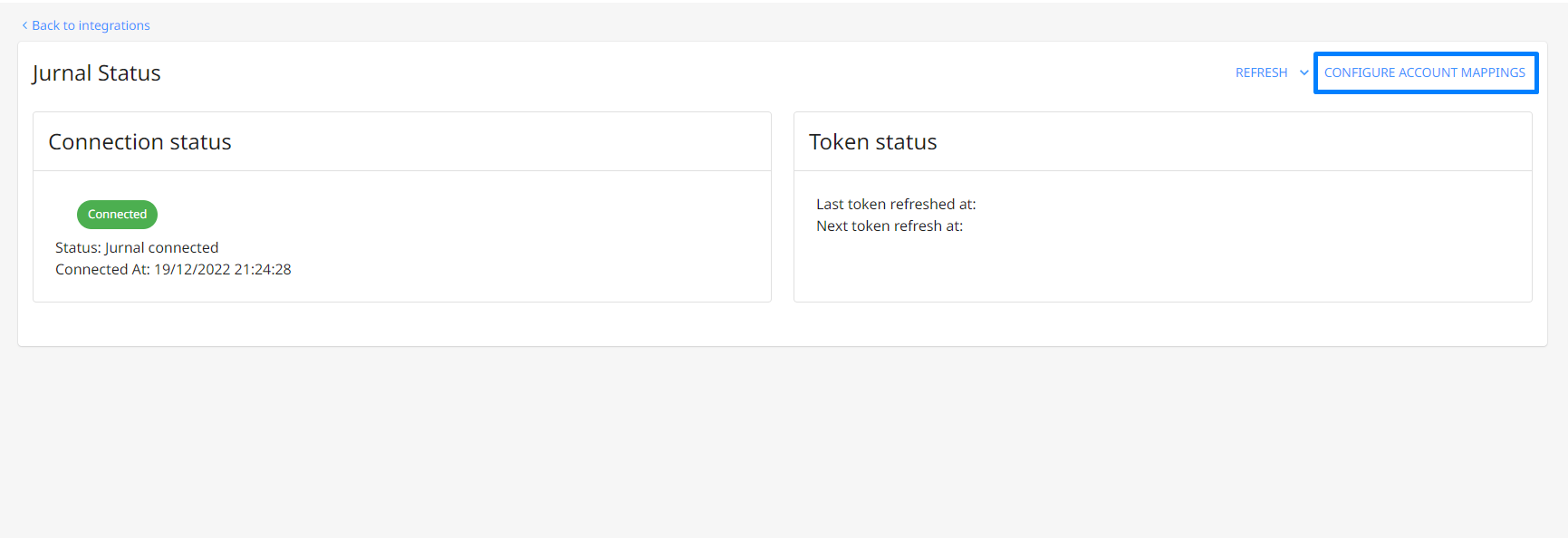Click the time 21:24:28 in Connected At
This screenshot has width=1568, height=538.
click(x=263, y=269)
